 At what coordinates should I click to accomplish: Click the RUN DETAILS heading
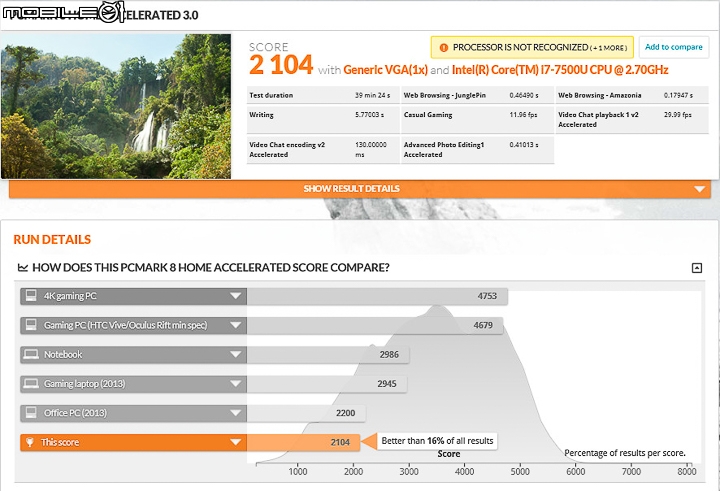pyautogui.click(x=52, y=240)
